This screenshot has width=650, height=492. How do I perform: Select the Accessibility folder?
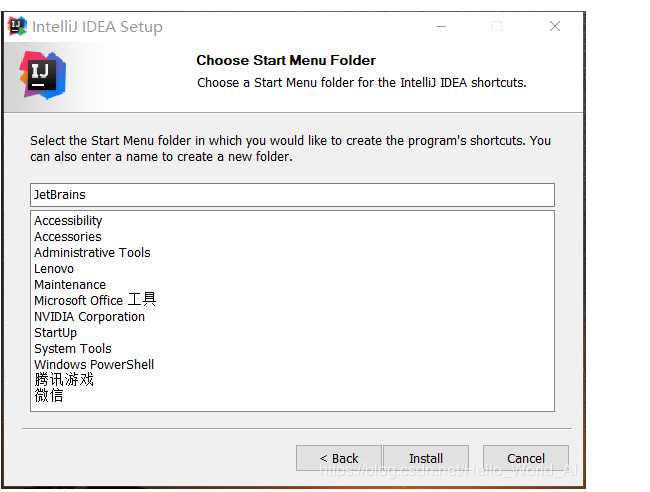(x=68, y=221)
